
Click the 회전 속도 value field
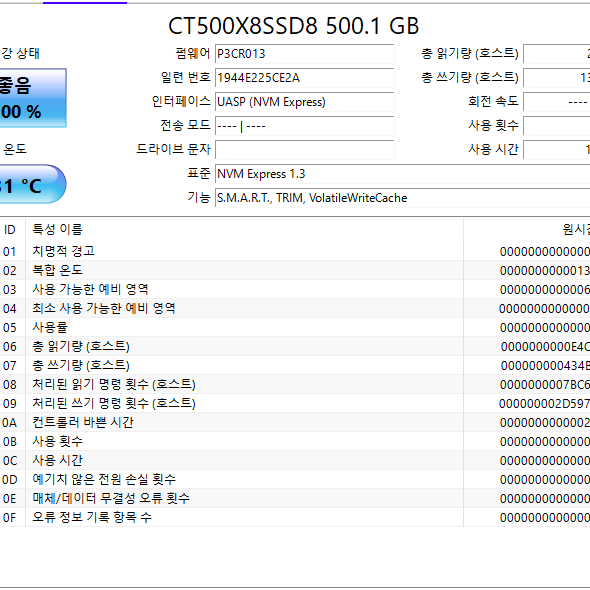(x=557, y=102)
